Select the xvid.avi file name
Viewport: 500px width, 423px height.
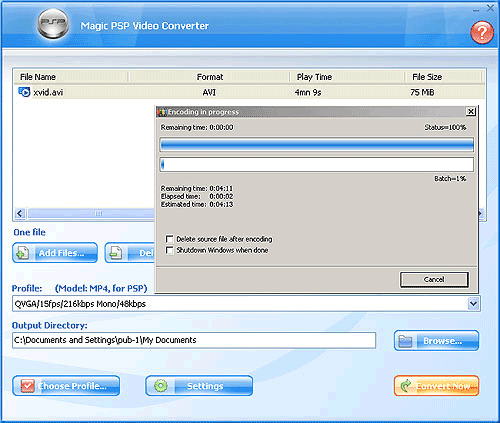(48, 92)
